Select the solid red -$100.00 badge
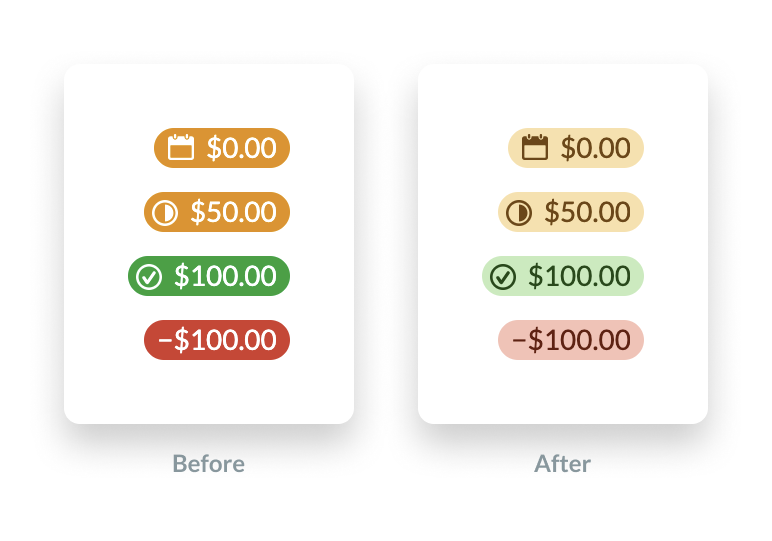This screenshot has height=541, width=772. pyautogui.click(x=217, y=340)
